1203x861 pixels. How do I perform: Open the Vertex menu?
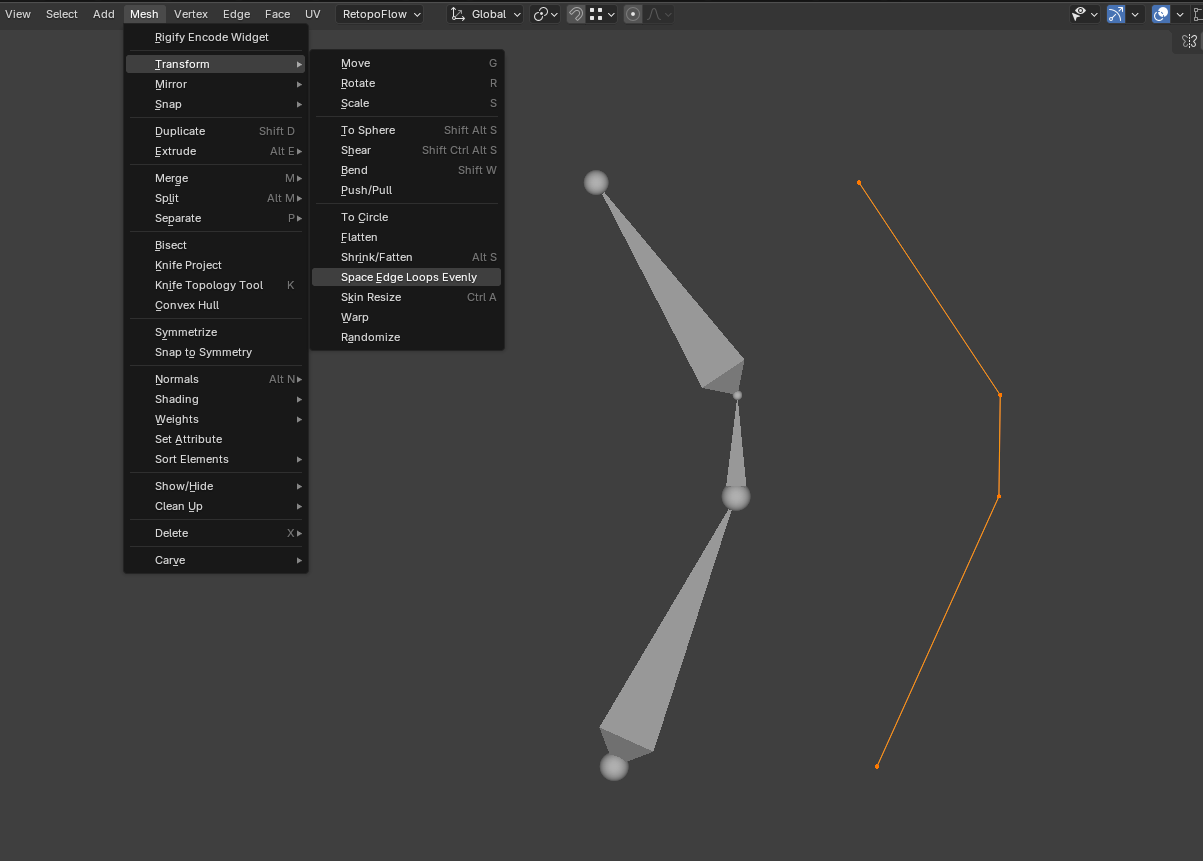[x=191, y=14]
